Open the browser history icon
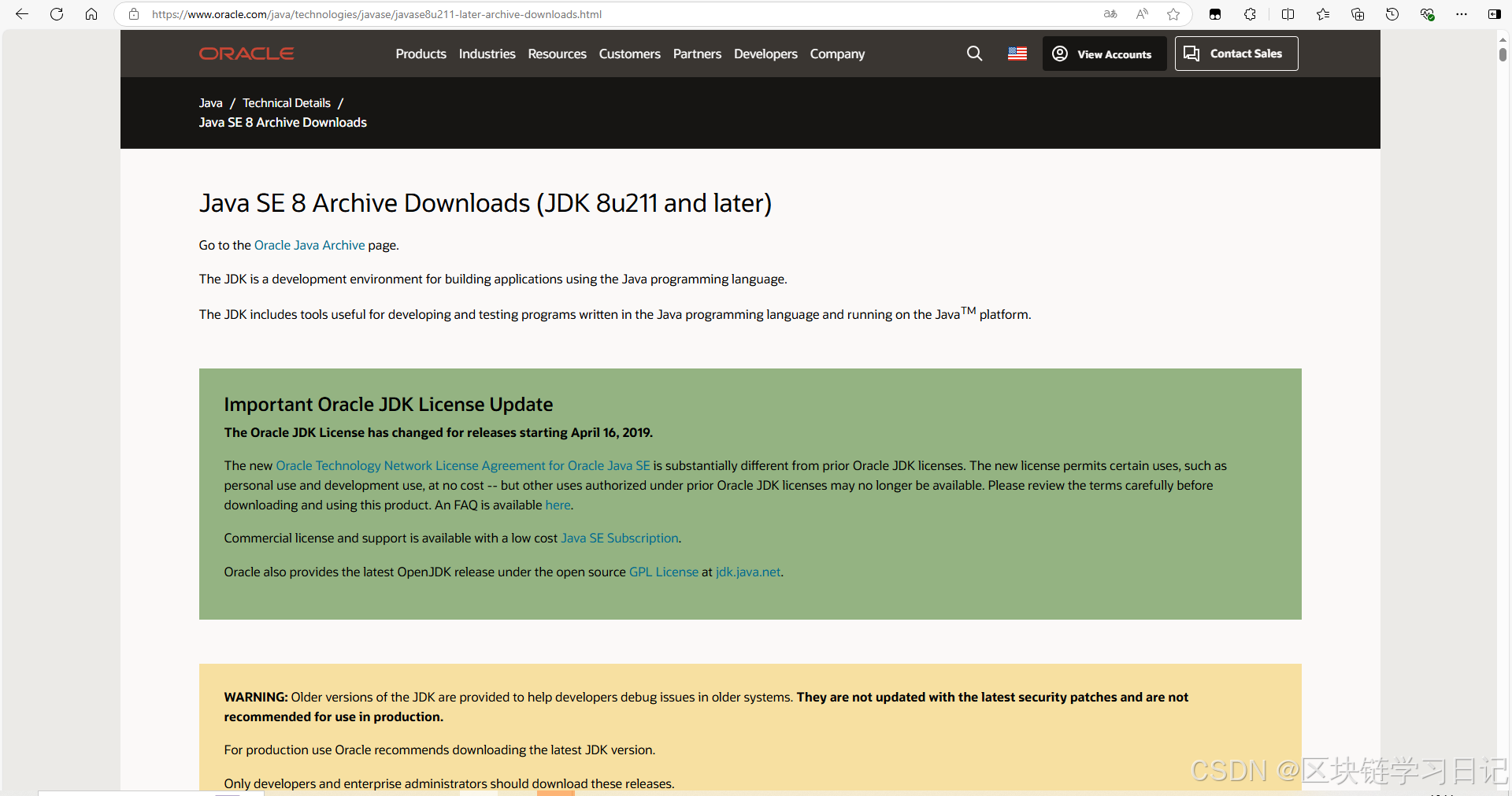The width and height of the screenshot is (1512, 796). tap(1392, 14)
